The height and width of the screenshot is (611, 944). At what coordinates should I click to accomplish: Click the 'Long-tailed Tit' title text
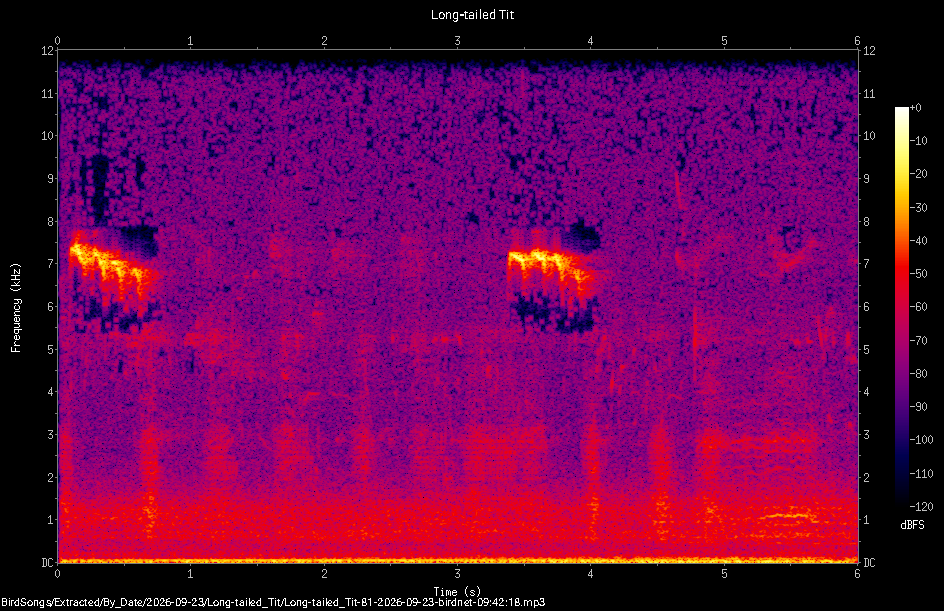(472, 14)
